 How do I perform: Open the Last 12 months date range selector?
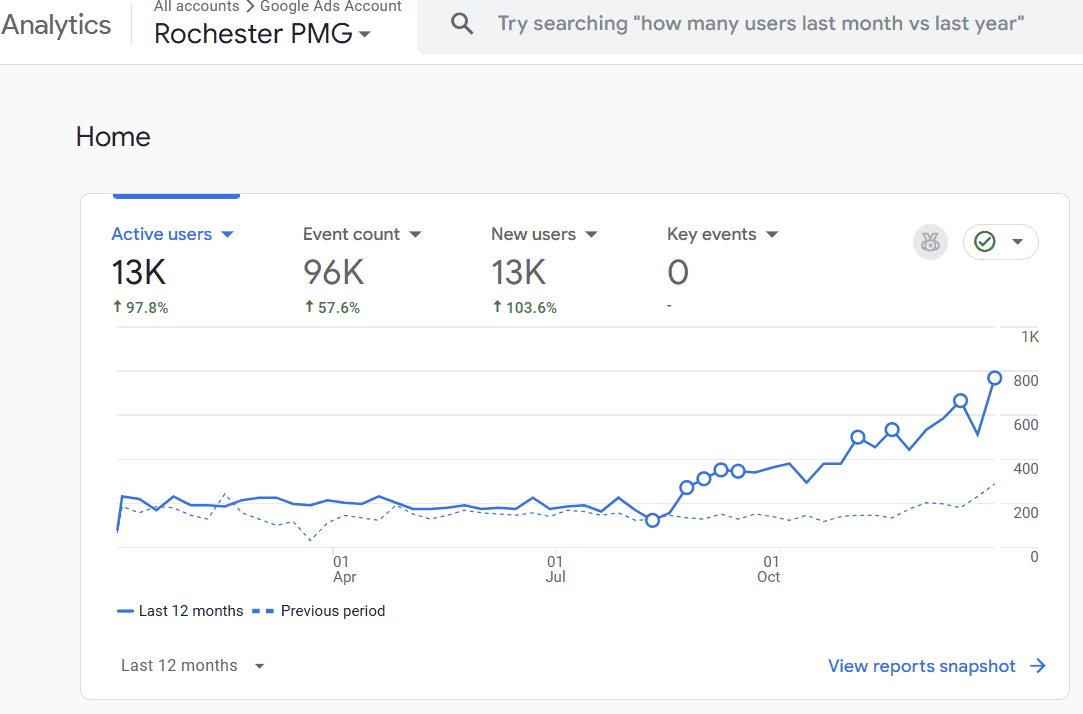193,665
